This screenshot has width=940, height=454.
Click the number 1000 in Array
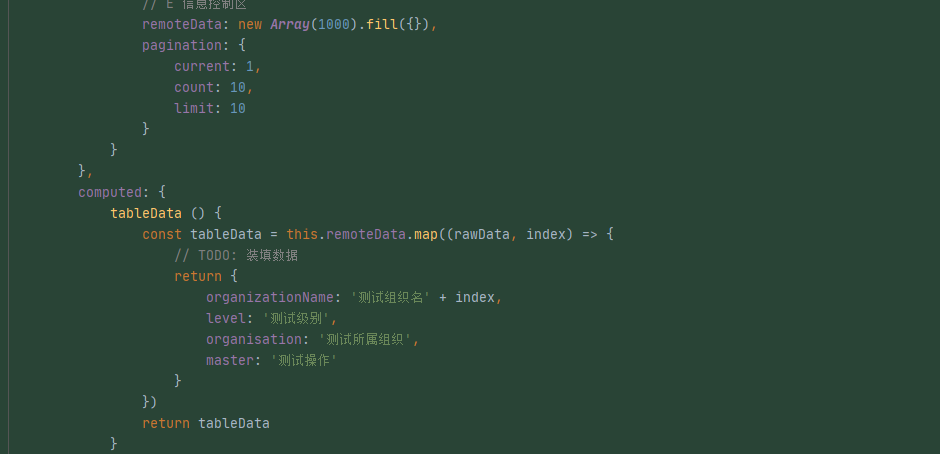point(333,24)
